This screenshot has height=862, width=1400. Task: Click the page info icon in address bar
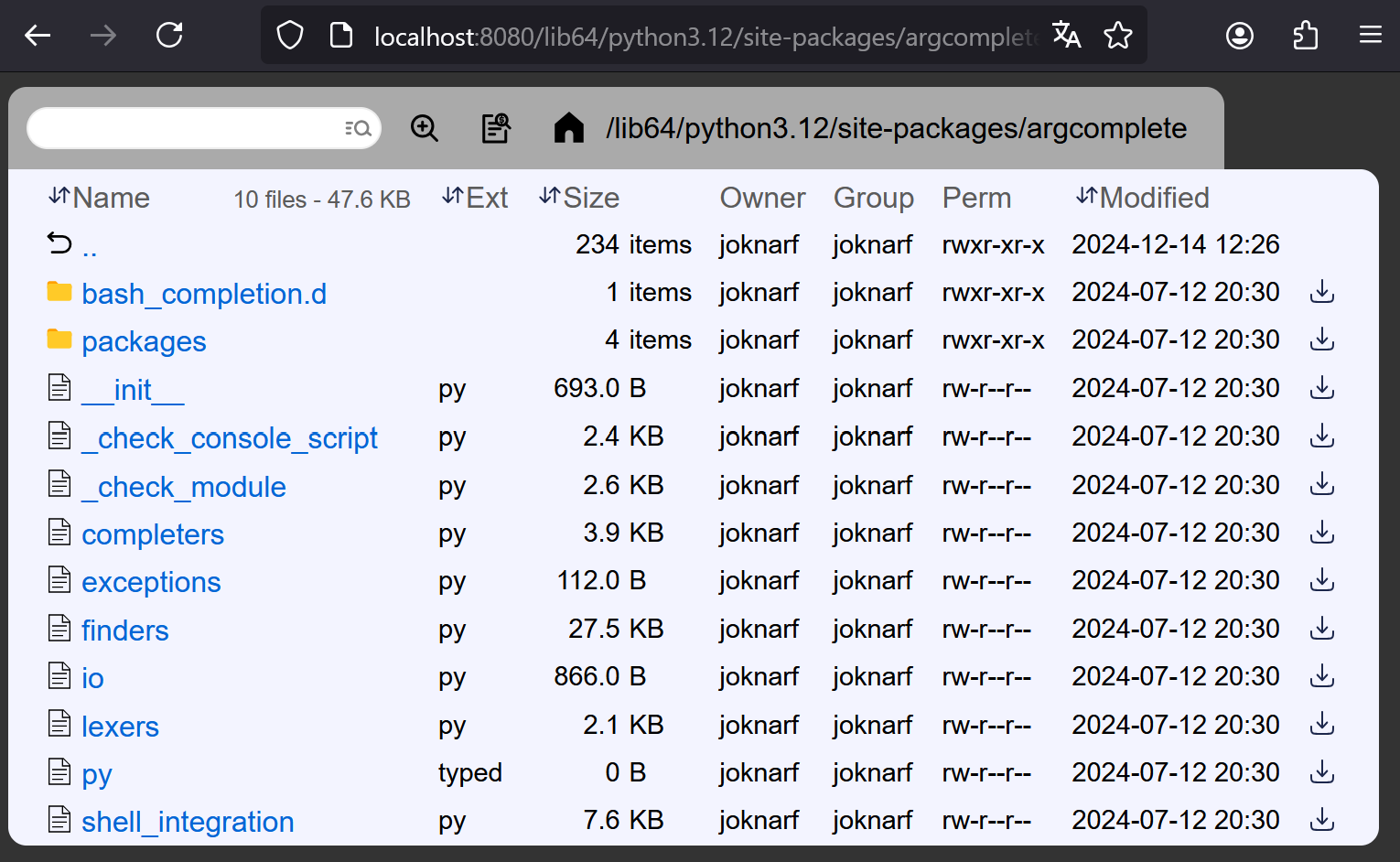[341, 36]
